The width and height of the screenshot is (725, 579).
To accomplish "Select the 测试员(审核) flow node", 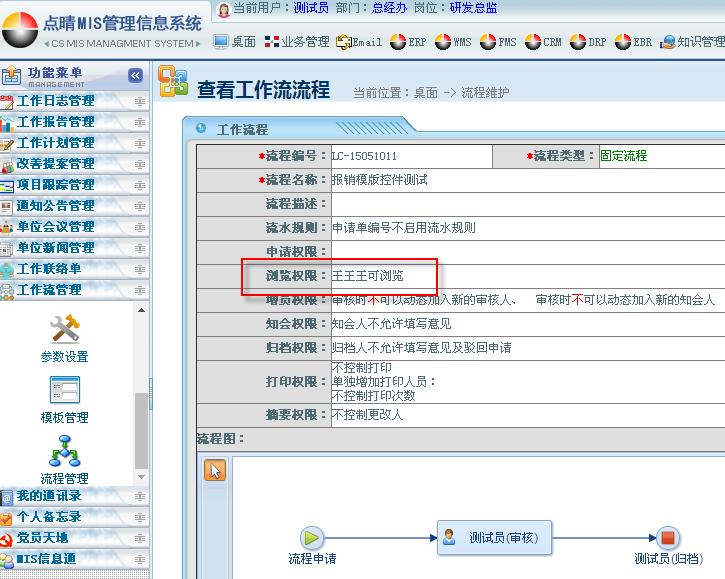I will [x=494, y=537].
